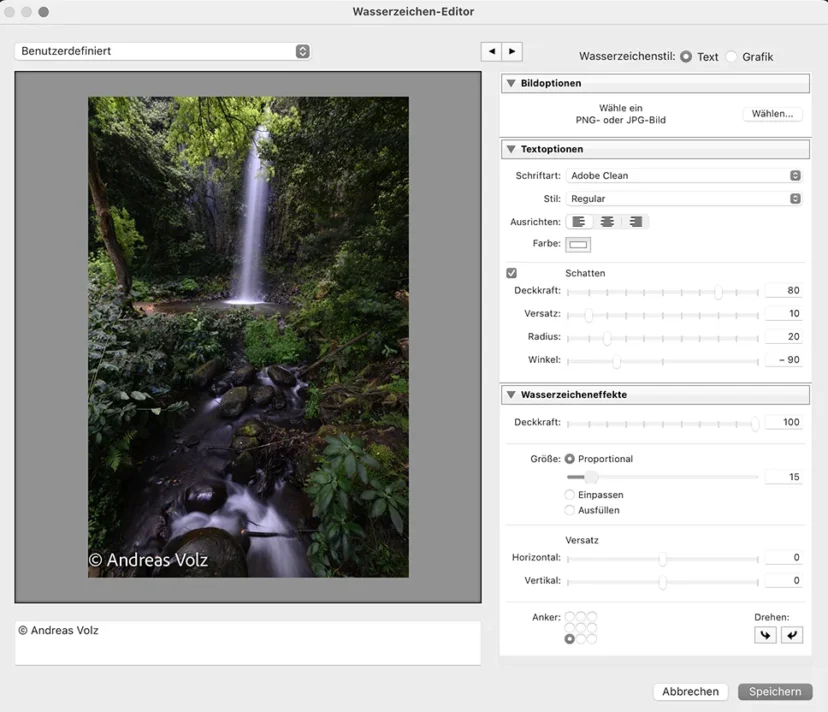
Task: Close the dialog with the red window button
Action: coord(10,11)
